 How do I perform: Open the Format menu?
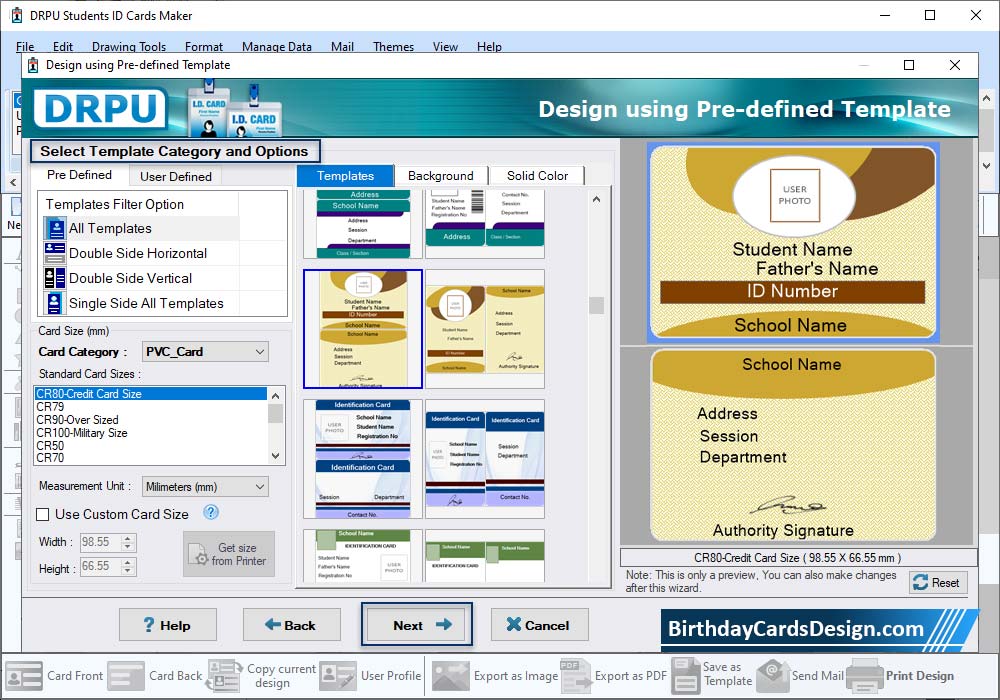pyautogui.click(x=204, y=47)
